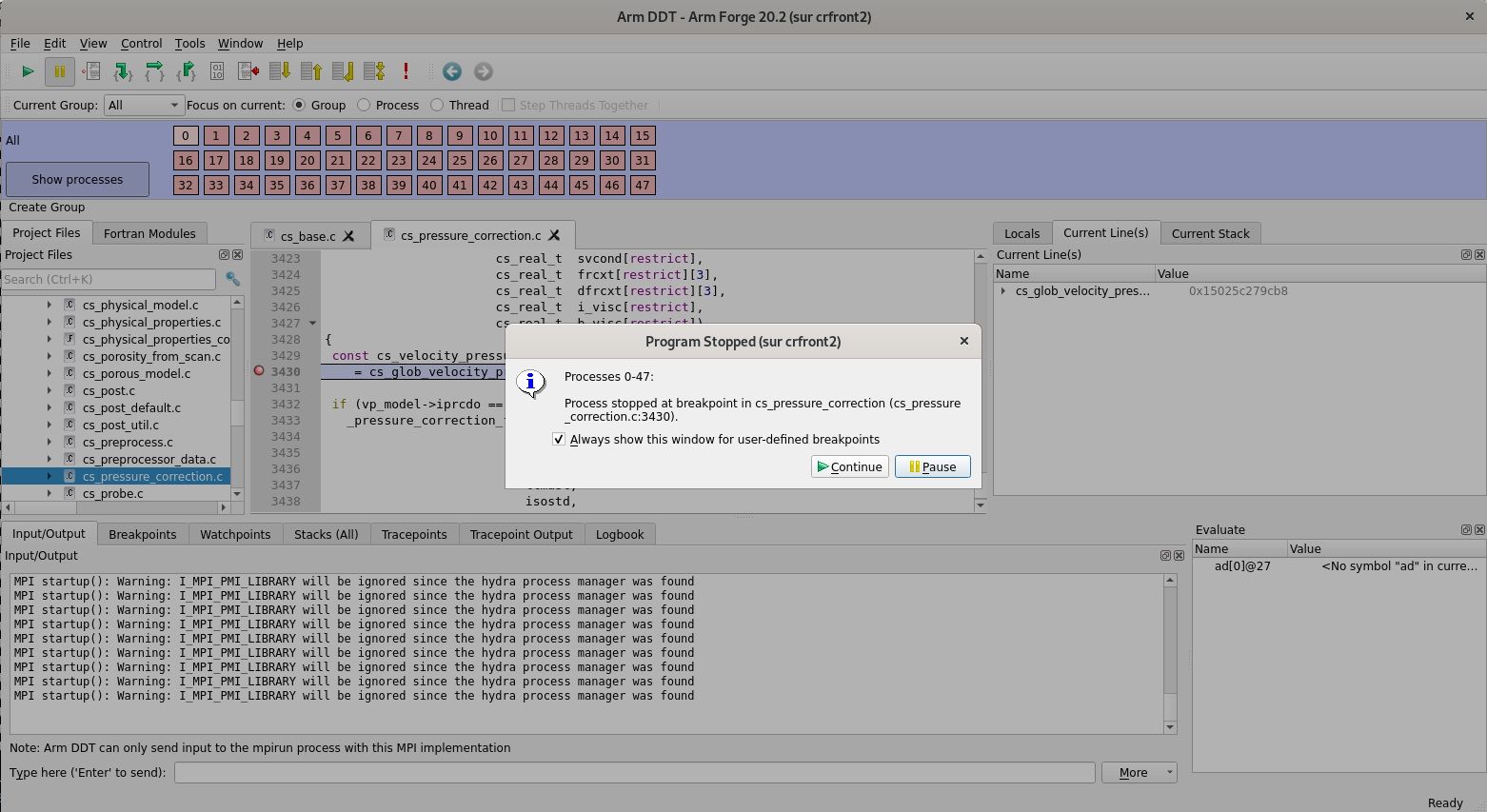The image size is (1487, 812).
Task: Click the Run to Line toolbar icon
Action: point(248,71)
